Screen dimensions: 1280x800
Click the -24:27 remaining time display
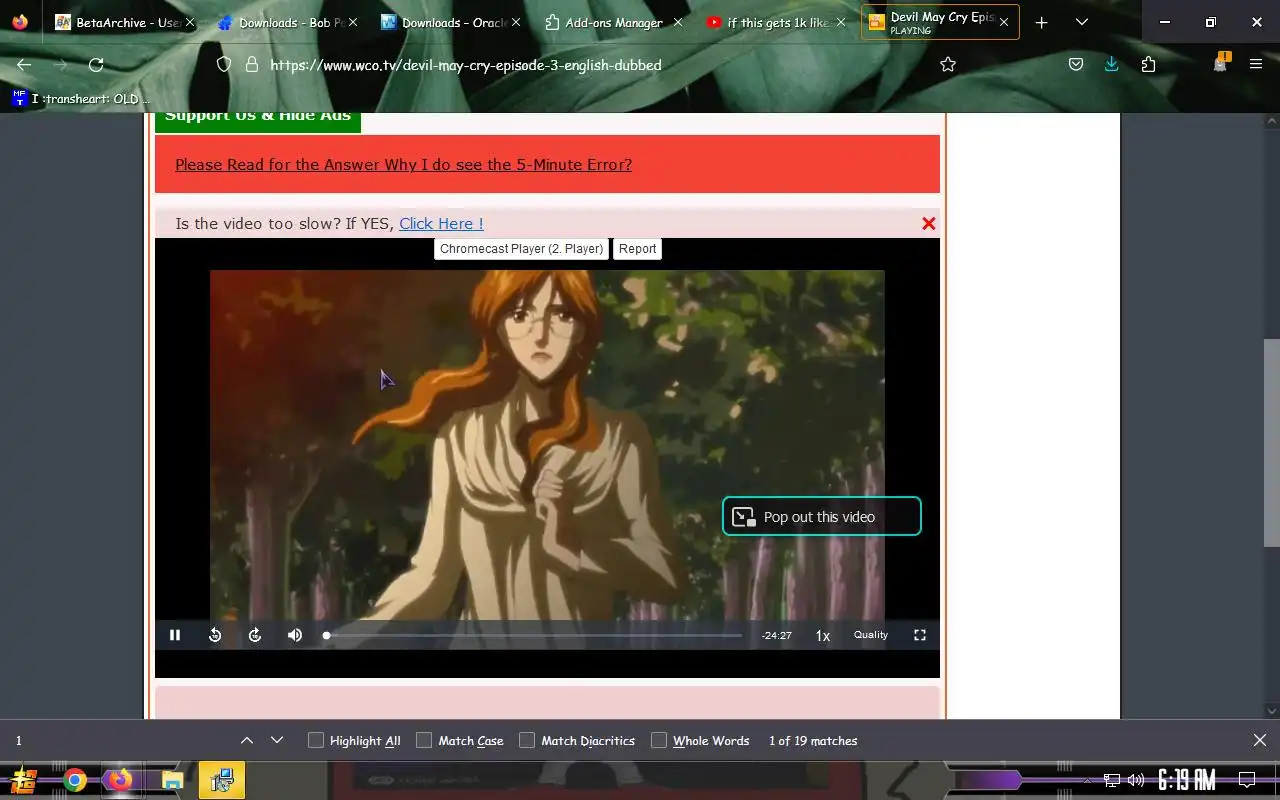[777, 636]
